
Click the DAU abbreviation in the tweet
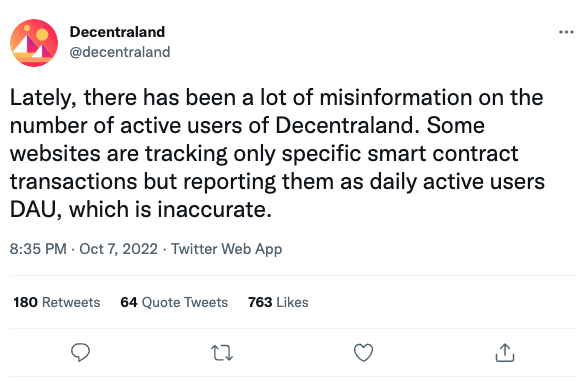pyautogui.click(x=33, y=209)
